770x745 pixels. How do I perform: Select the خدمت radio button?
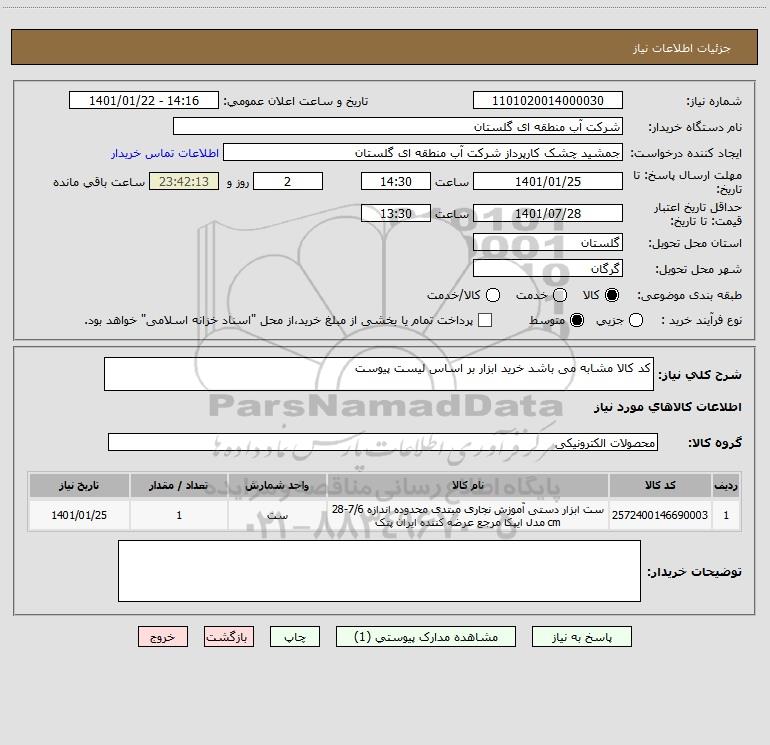pyautogui.click(x=560, y=295)
